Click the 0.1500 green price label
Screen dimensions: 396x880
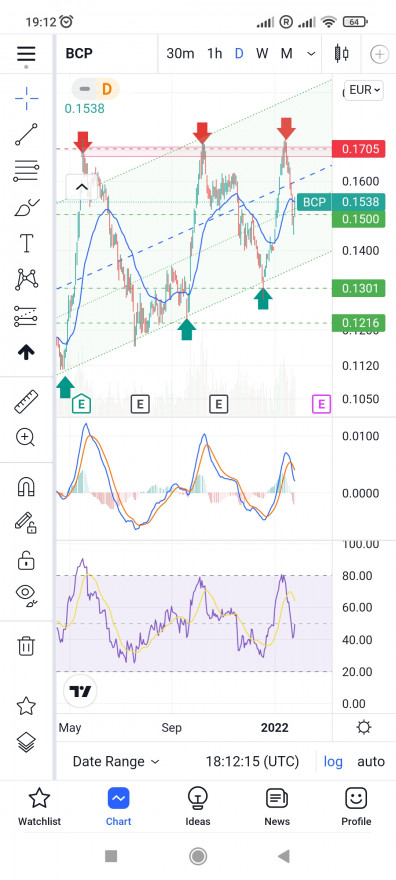point(359,219)
